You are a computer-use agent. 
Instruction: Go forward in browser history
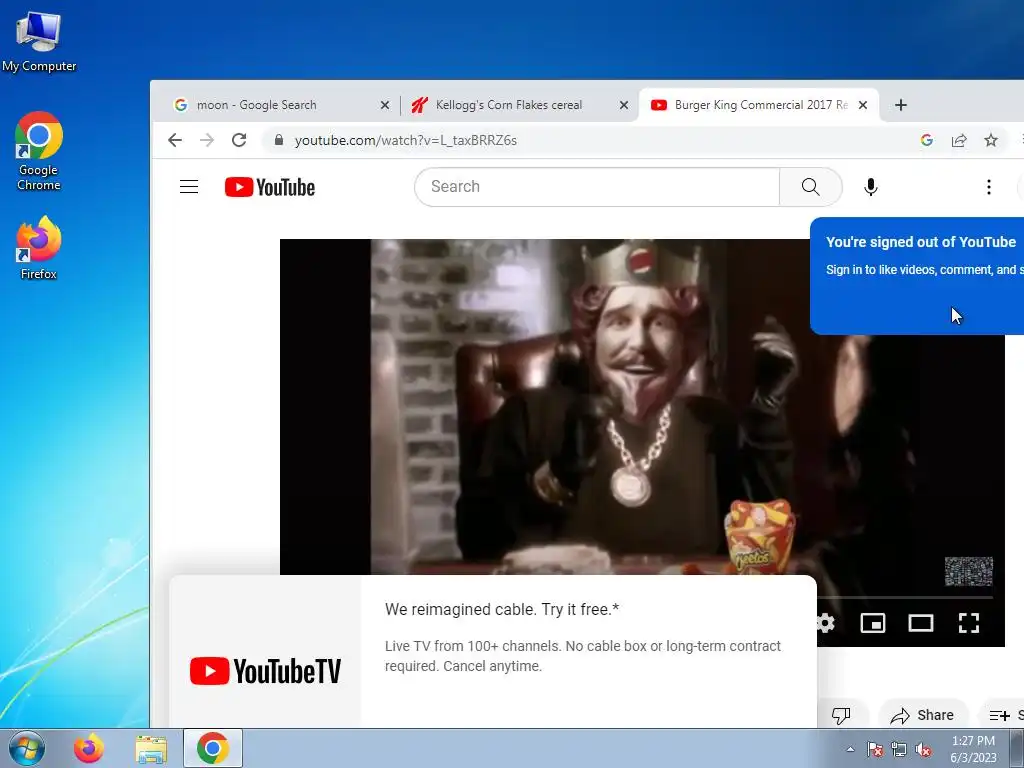point(207,140)
